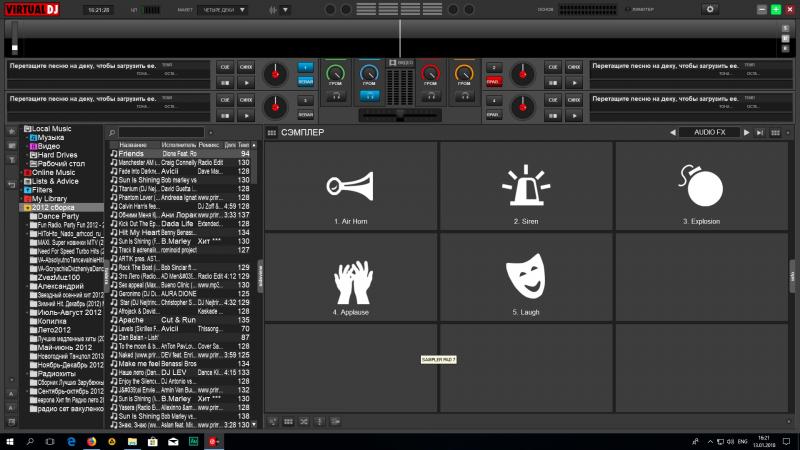This screenshot has width=800, height=450.
Task: Click SYNC on deck 2
Action: pos(574,67)
